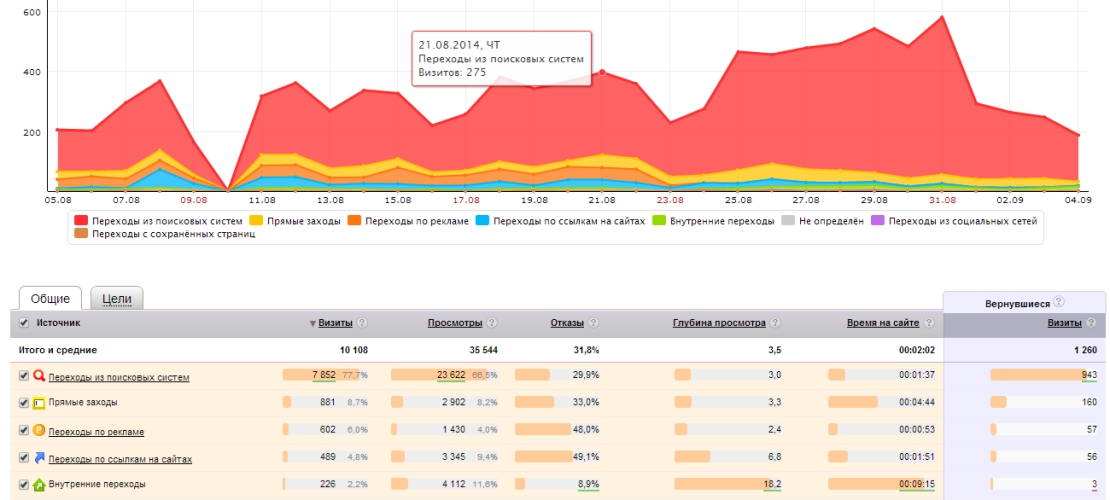This screenshot has height=500, width=1110.
Task: Open help icon next to Просмотры header
Action: coord(491,323)
